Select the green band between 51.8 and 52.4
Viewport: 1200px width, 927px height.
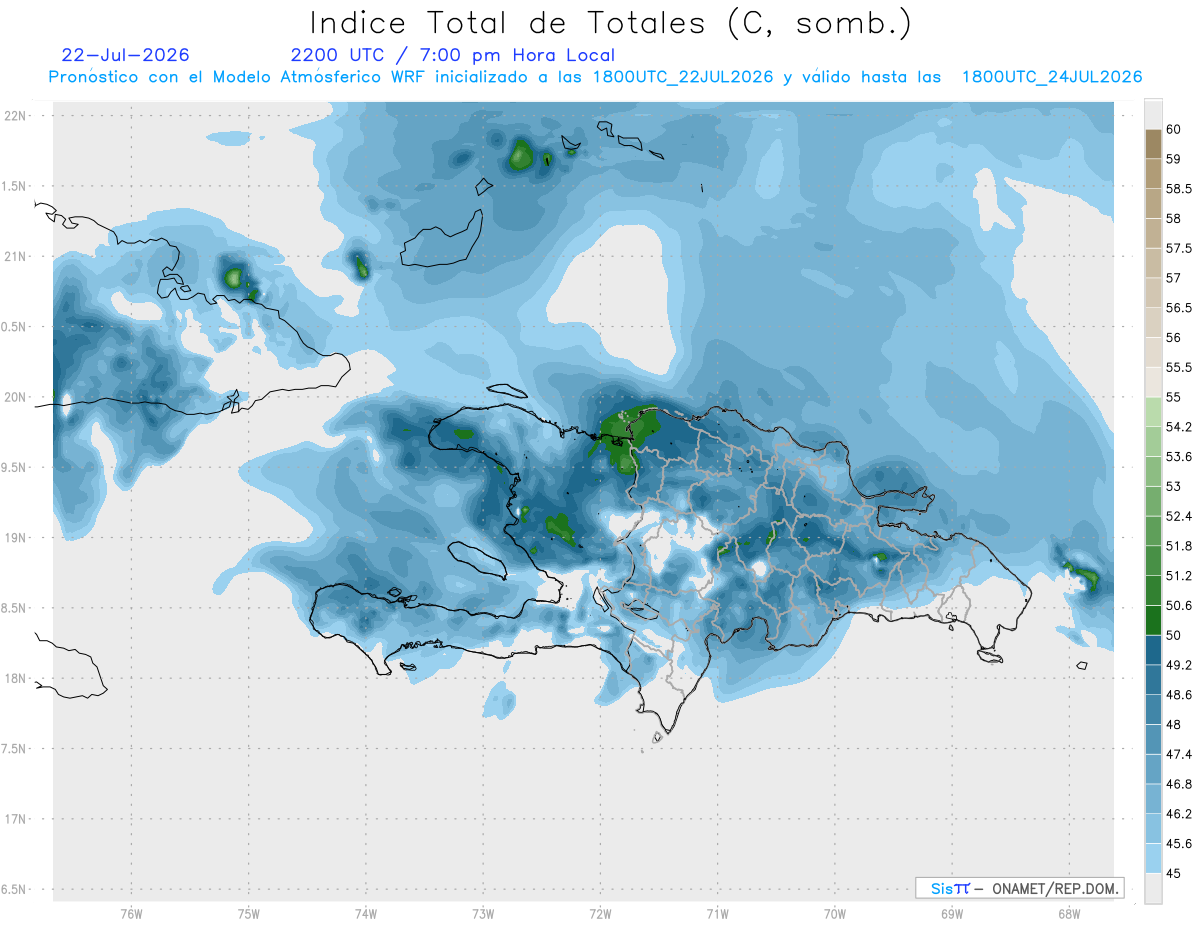(1153, 531)
